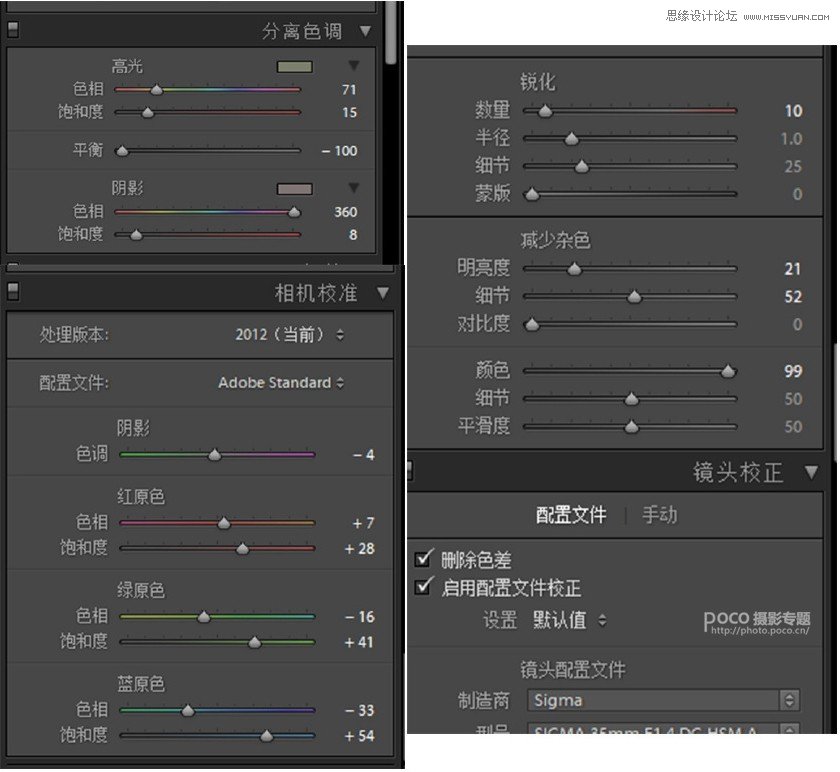Viewport: 840px width, 772px height.
Task: Click the 锐化 细节 slider handle
Action: pos(581,167)
